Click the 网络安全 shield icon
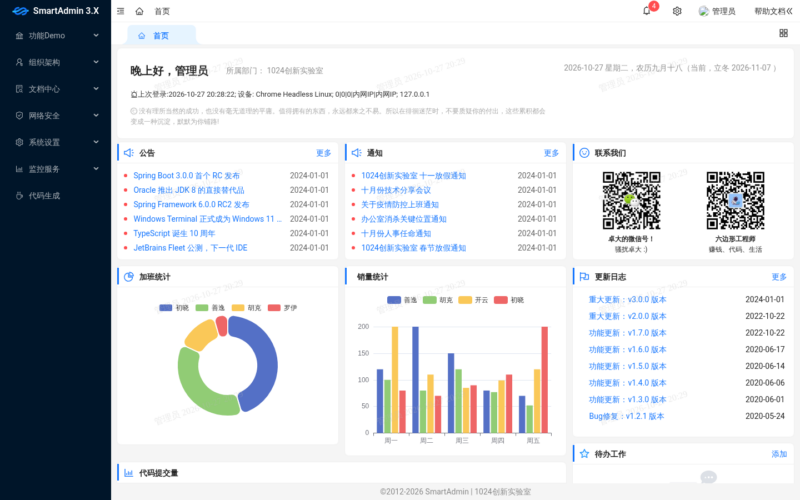This screenshot has width=800, height=500. point(19,115)
